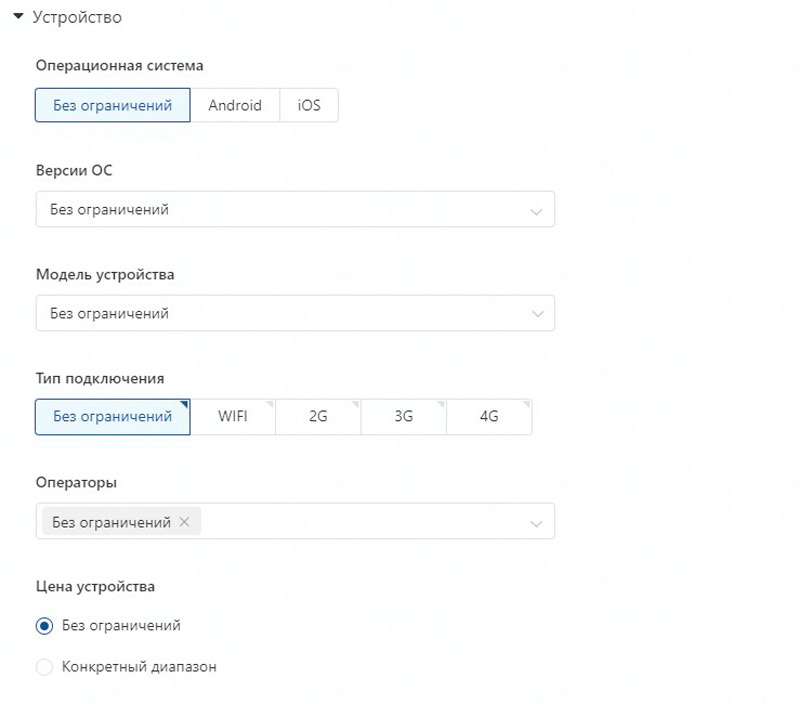The image size is (800, 704).
Task: Select 4G connection type
Action: click(x=489, y=417)
